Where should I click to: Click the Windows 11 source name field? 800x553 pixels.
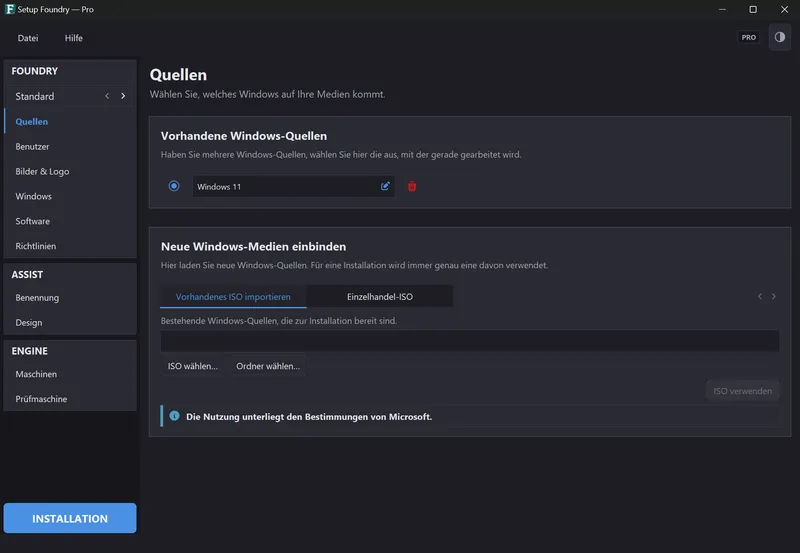pyautogui.click(x=293, y=186)
